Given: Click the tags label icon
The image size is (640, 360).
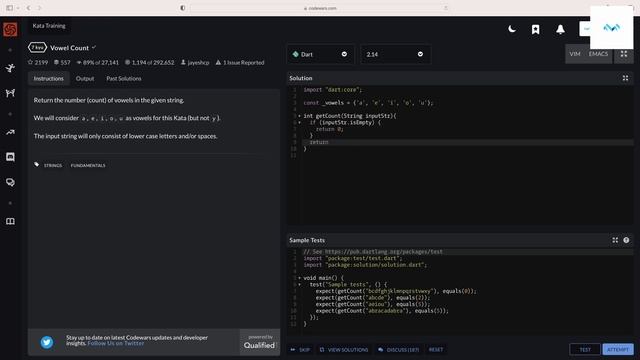Looking at the screenshot, I should [x=37, y=164].
